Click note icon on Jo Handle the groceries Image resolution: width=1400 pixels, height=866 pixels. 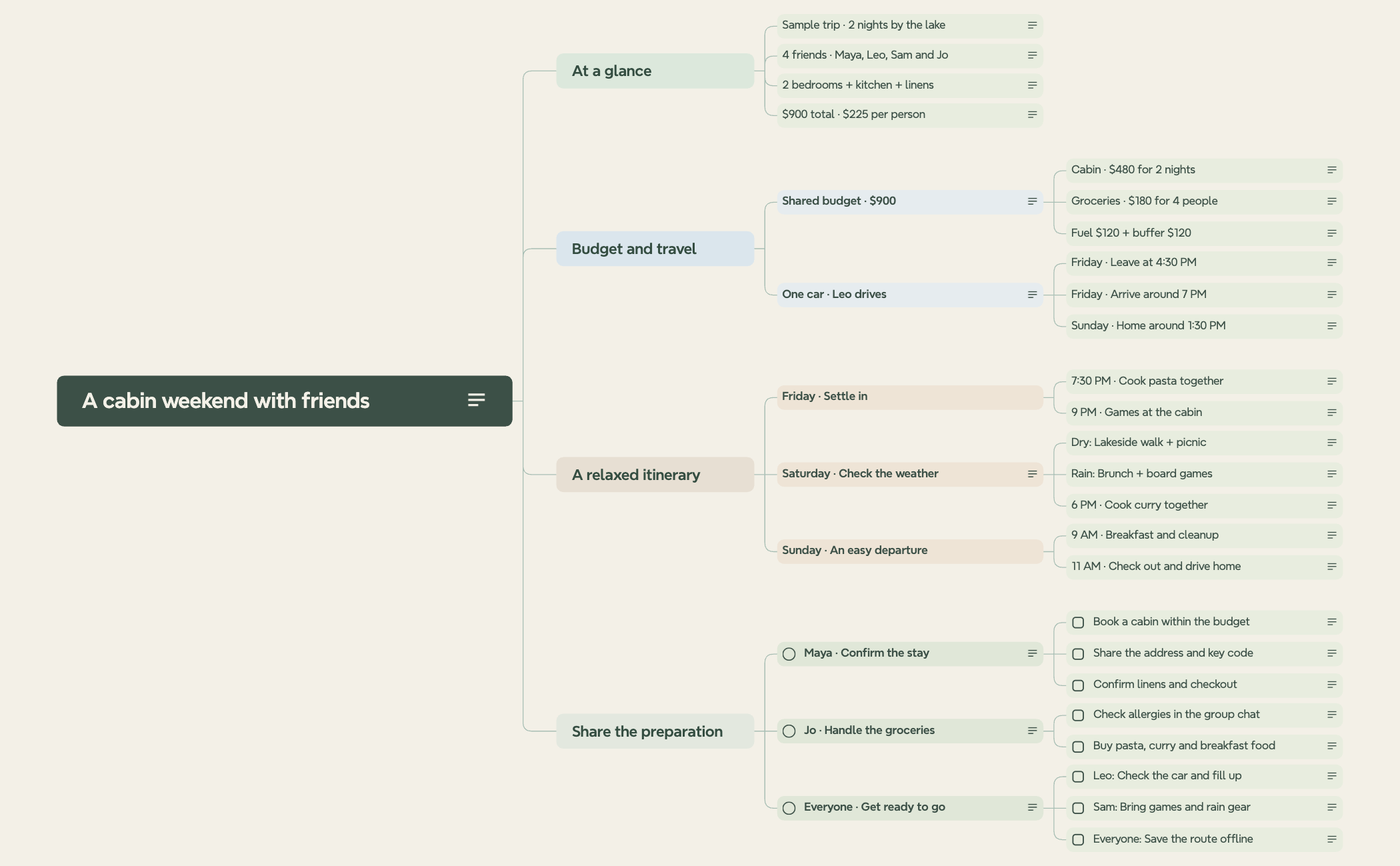(1032, 731)
